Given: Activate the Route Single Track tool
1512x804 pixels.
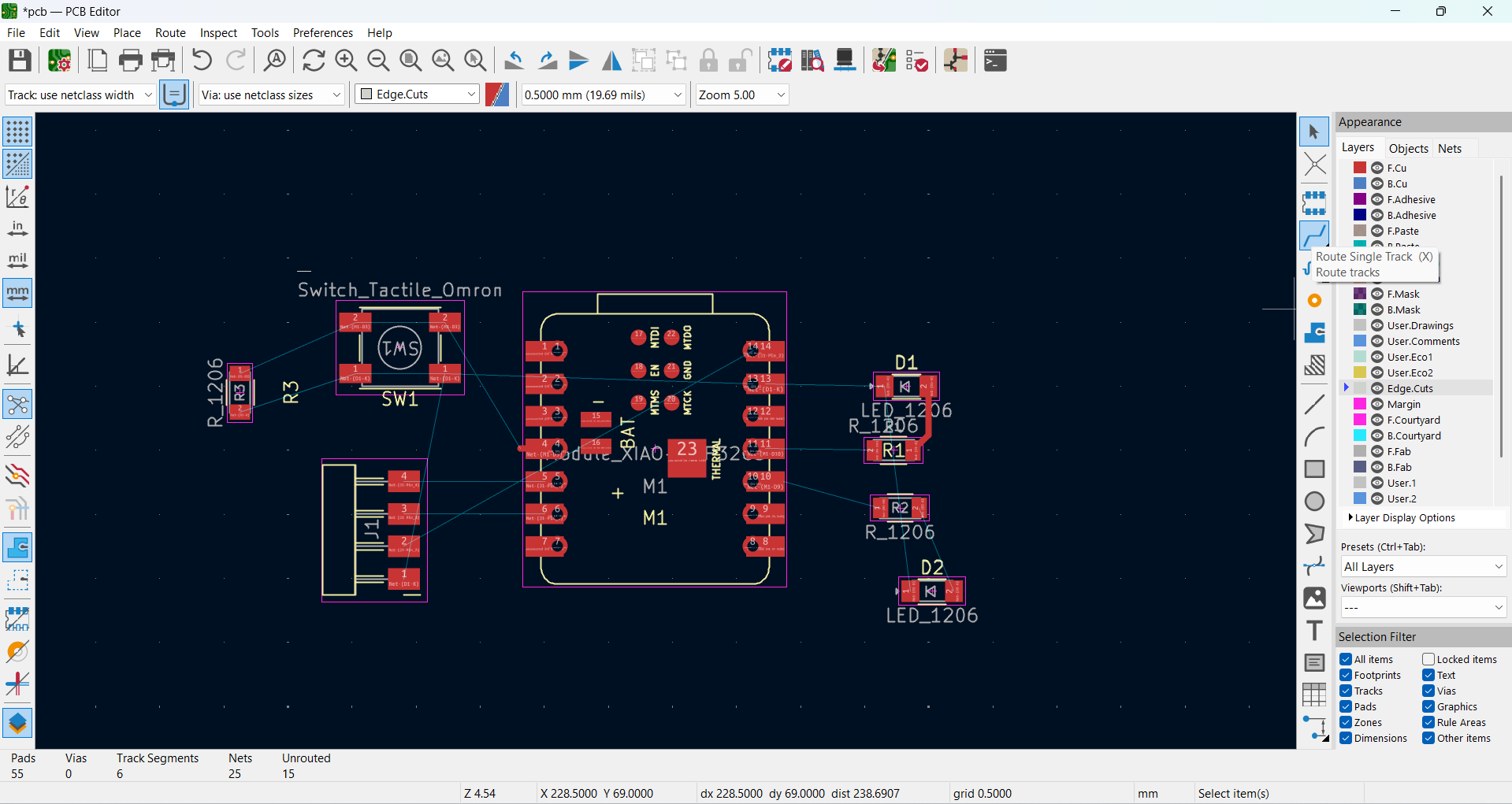Looking at the screenshot, I should [x=1314, y=235].
